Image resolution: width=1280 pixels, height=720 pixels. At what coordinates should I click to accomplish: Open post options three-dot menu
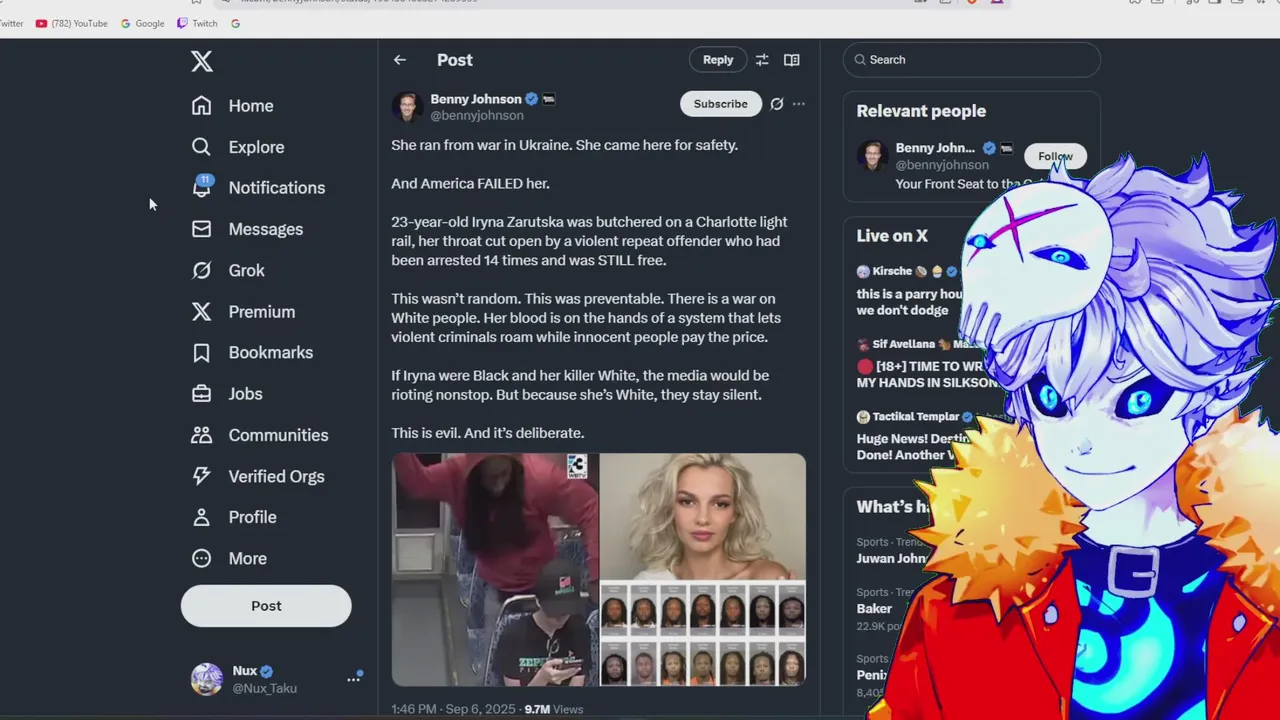[798, 104]
